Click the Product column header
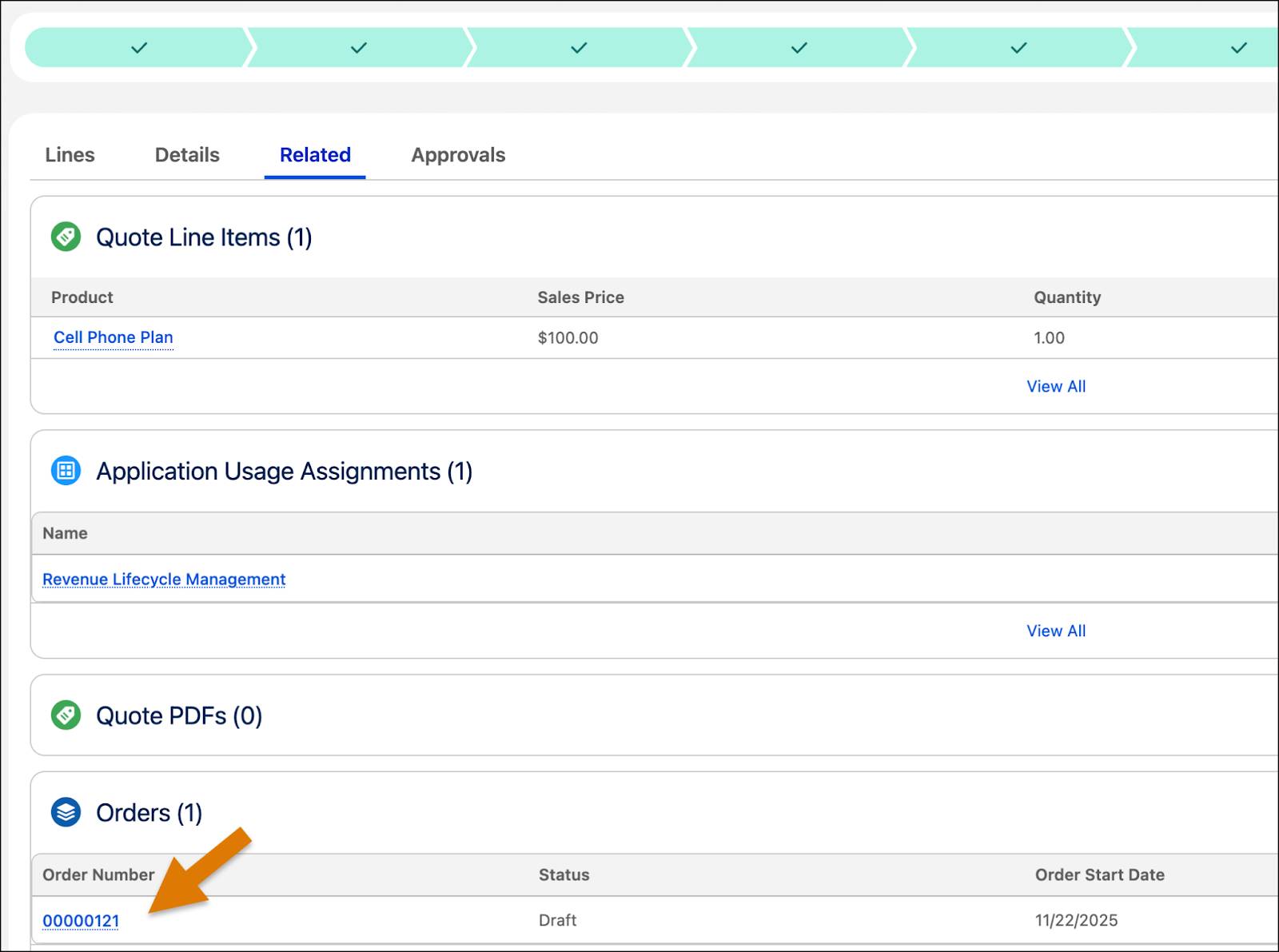 tap(82, 297)
